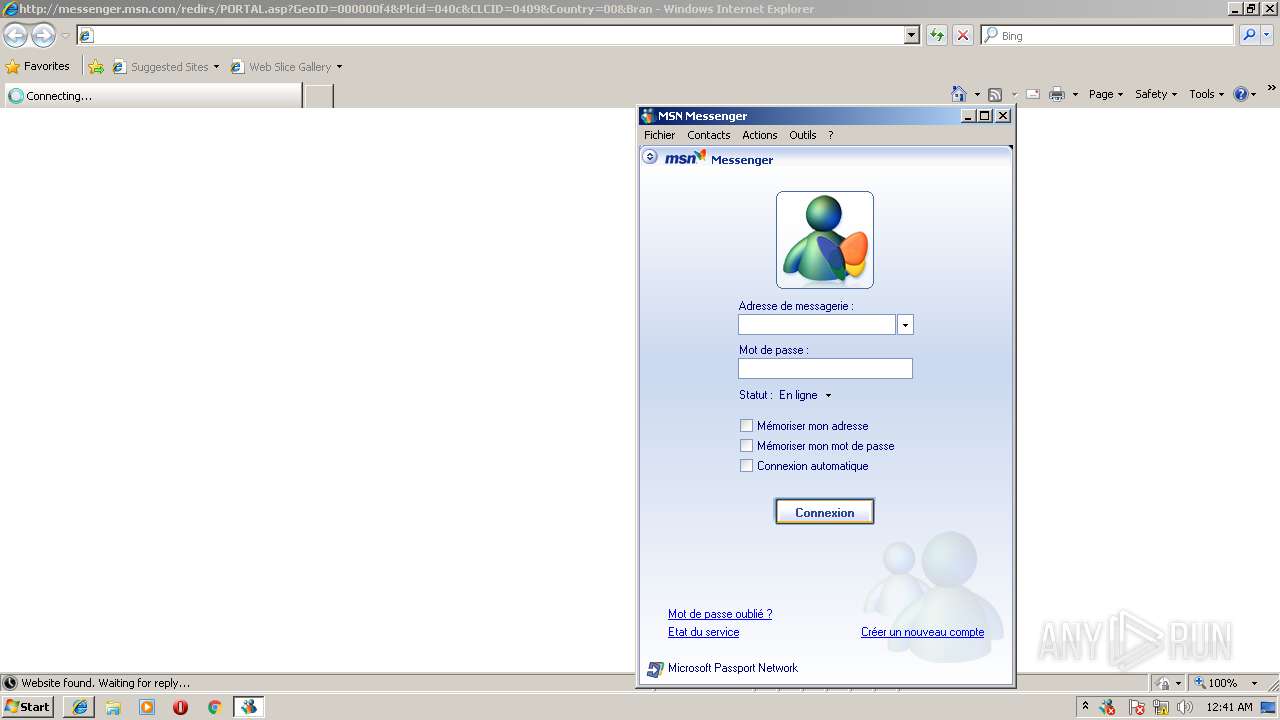Click the Mot de passe input field
This screenshot has height=720, width=1280.
(x=825, y=368)
